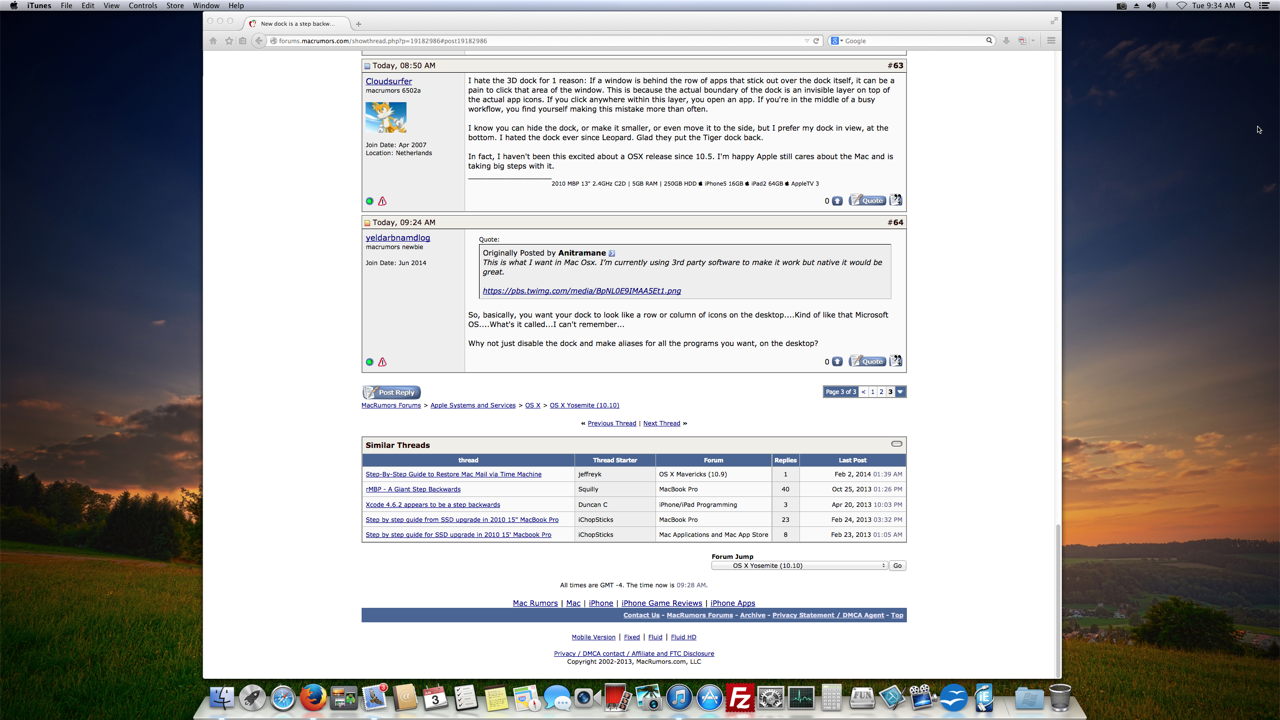Open the Page 3 of 3 dropdown arrow
Viewport: 1280px width, 720px height.
click(901, 392)
